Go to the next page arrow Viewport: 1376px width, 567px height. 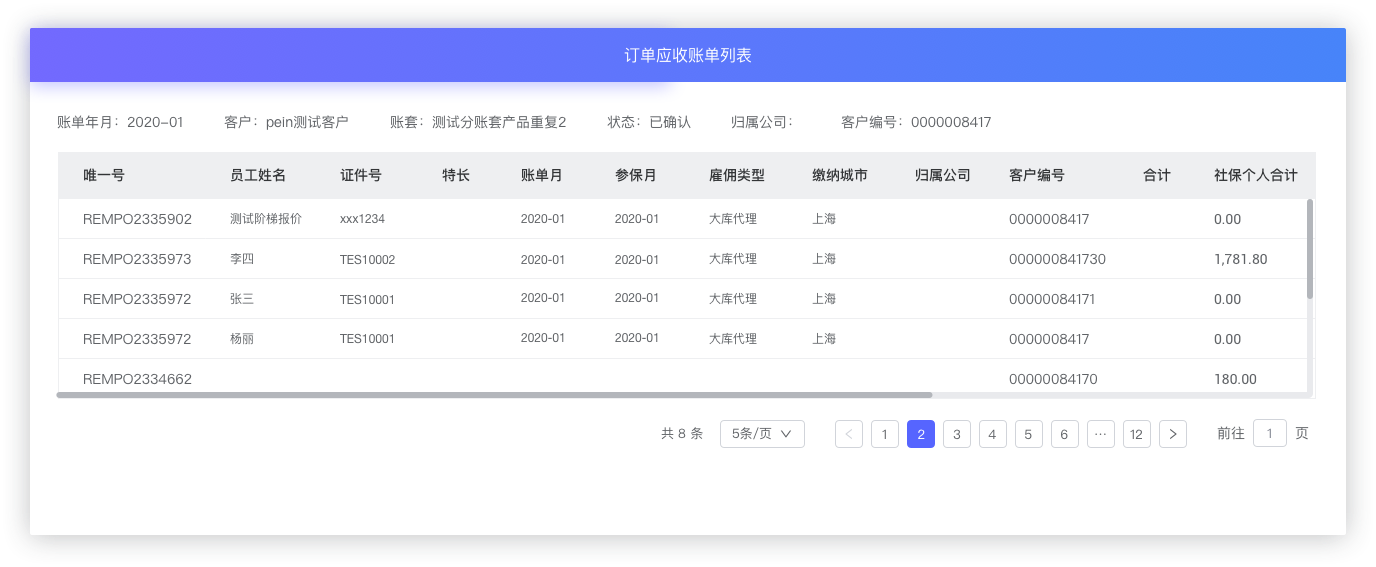(x=1173, y=434)
